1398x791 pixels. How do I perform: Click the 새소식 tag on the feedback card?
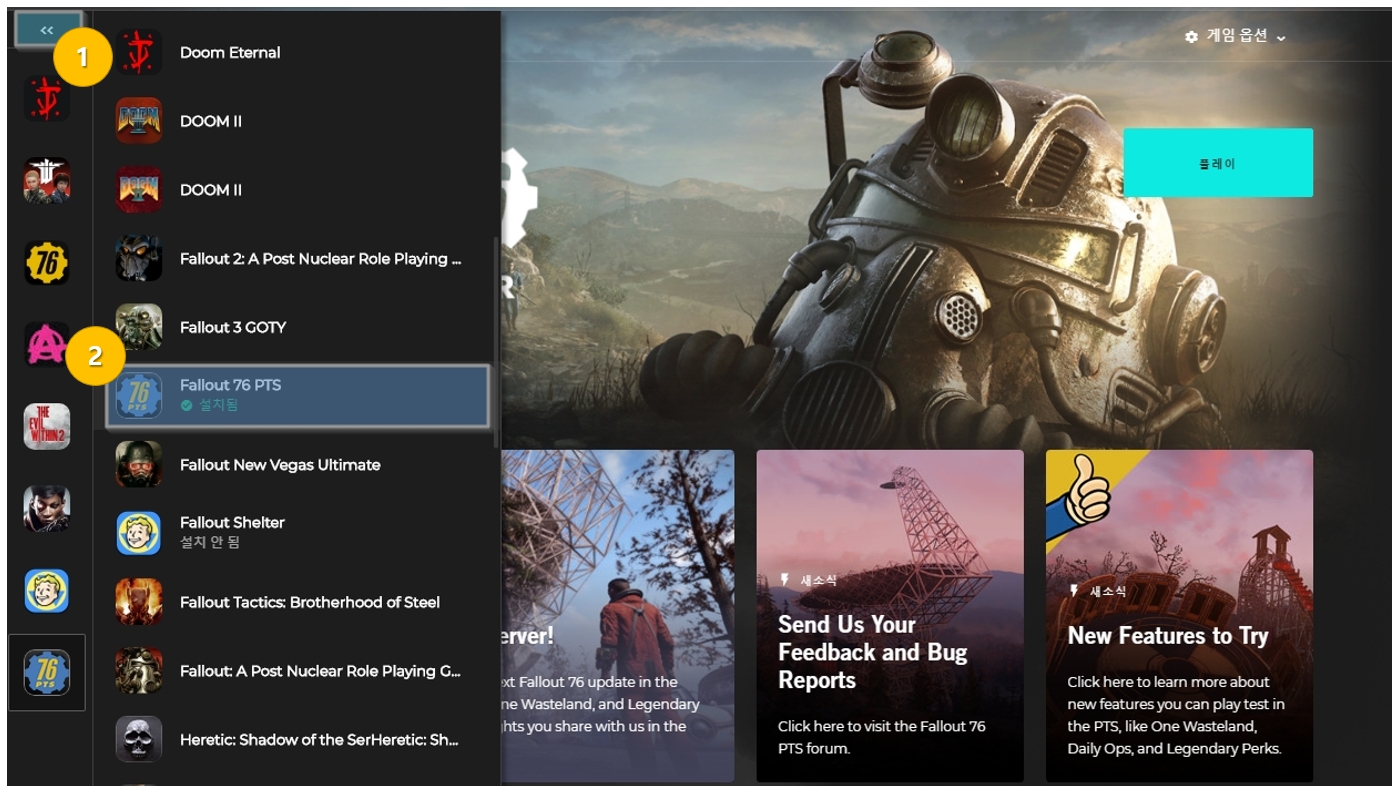[808, 580]
